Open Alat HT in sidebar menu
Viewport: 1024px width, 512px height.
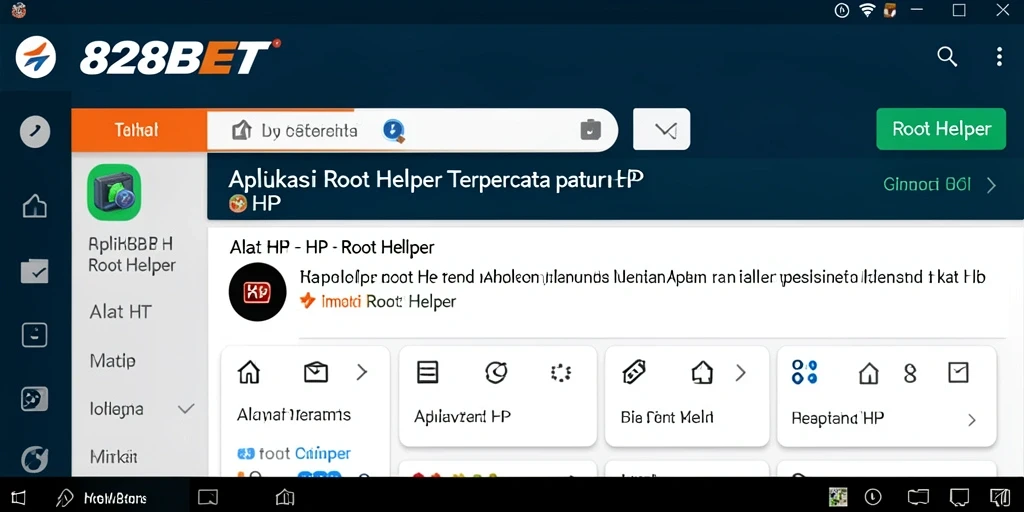click(x=120, y=312)
